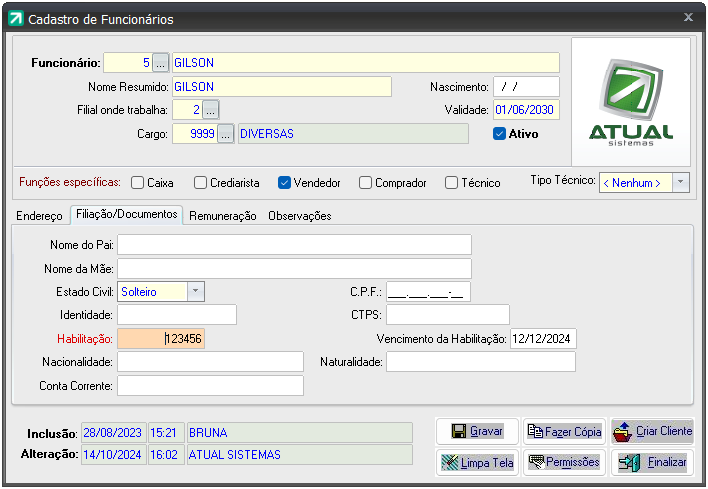
Task: Click Alteração user ATUAL SISTEMAS
Action: [x=300, y=454]
